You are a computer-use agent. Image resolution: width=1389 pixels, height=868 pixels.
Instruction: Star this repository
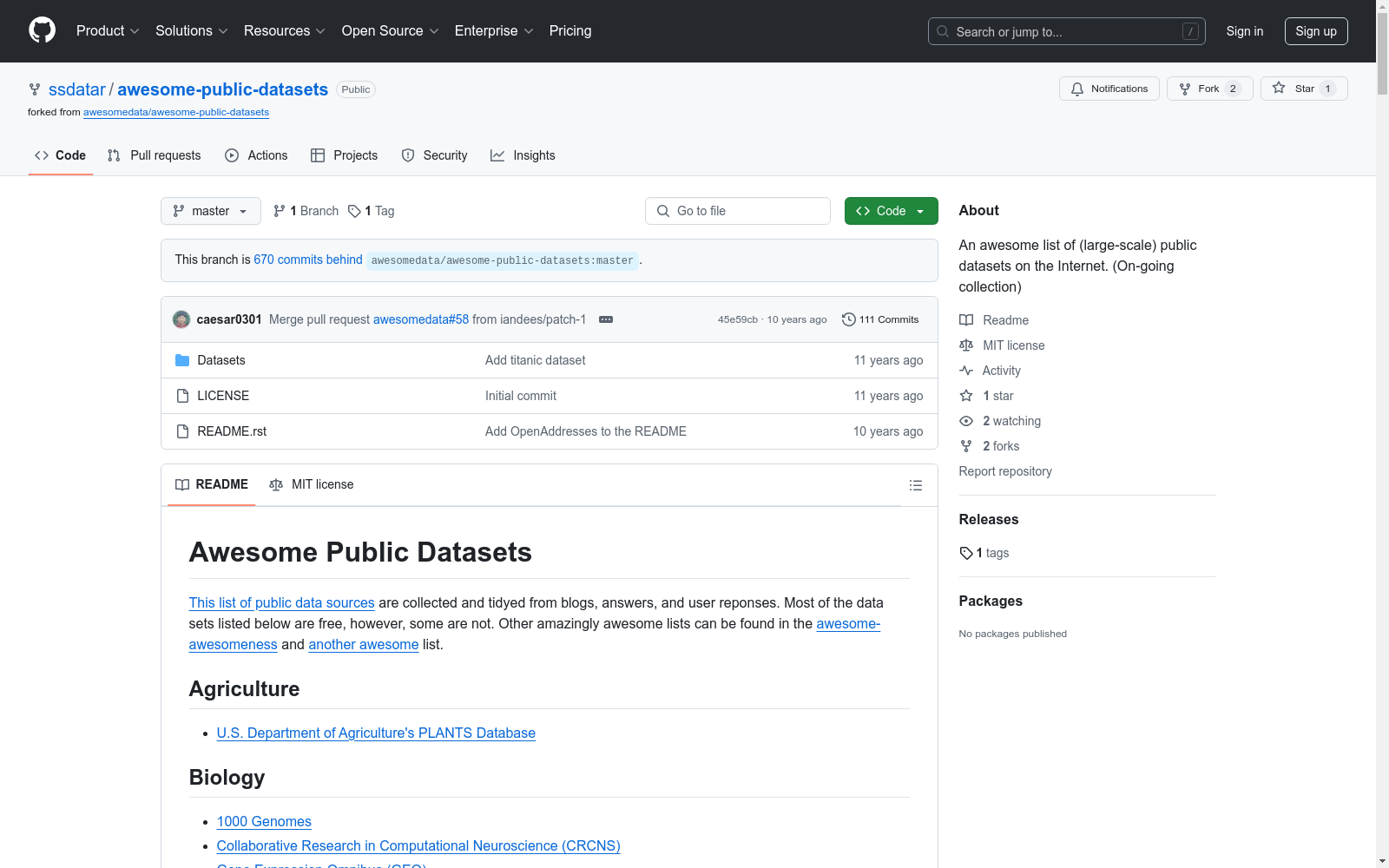1304,89
